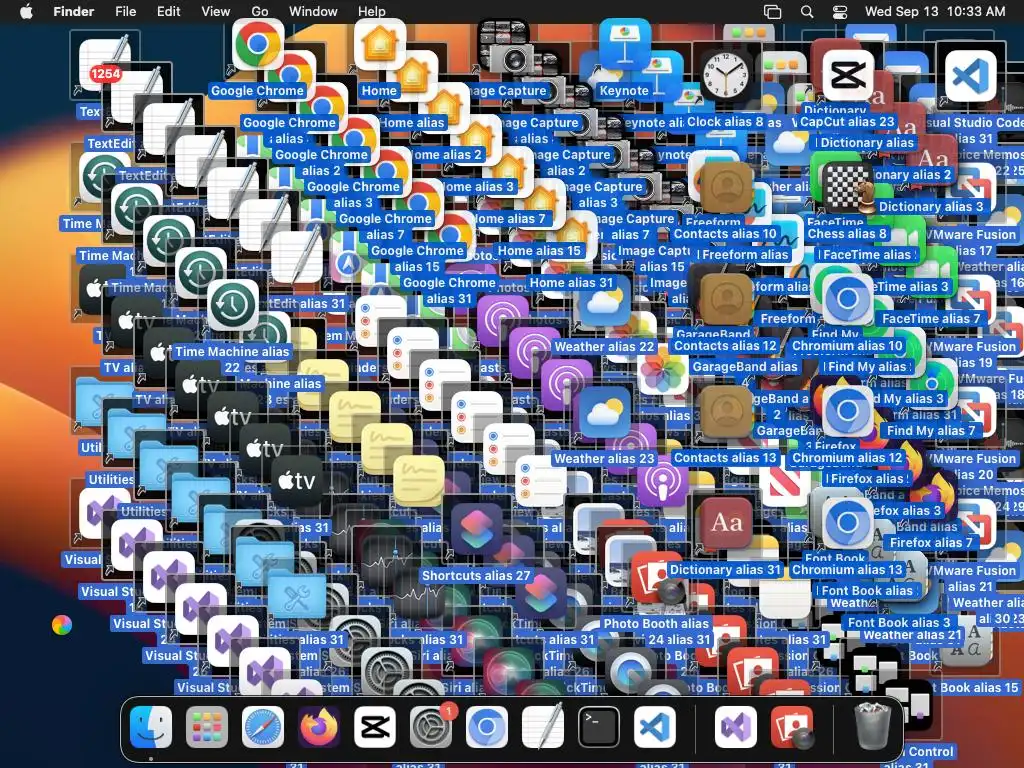This screenshot has width=1024, height=768.
Task: Open the File menu
Action: click(x=125, y=11)
